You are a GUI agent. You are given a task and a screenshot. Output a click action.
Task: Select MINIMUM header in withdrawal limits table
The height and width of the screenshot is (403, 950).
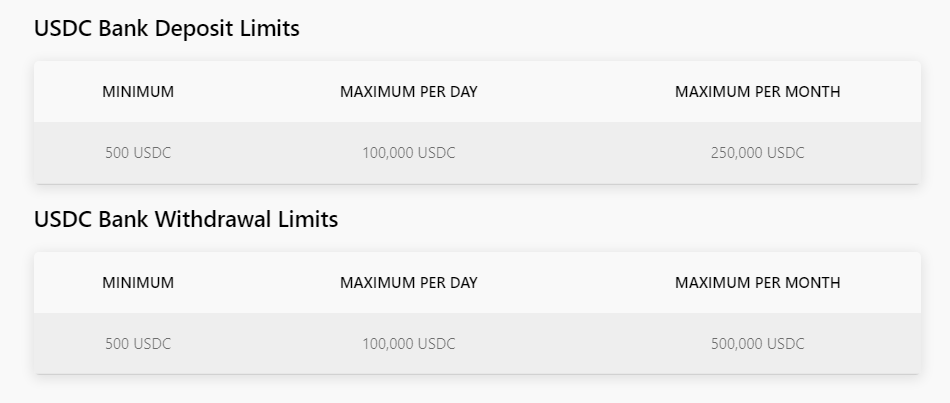pyautogui.click(x=138, y=283)
